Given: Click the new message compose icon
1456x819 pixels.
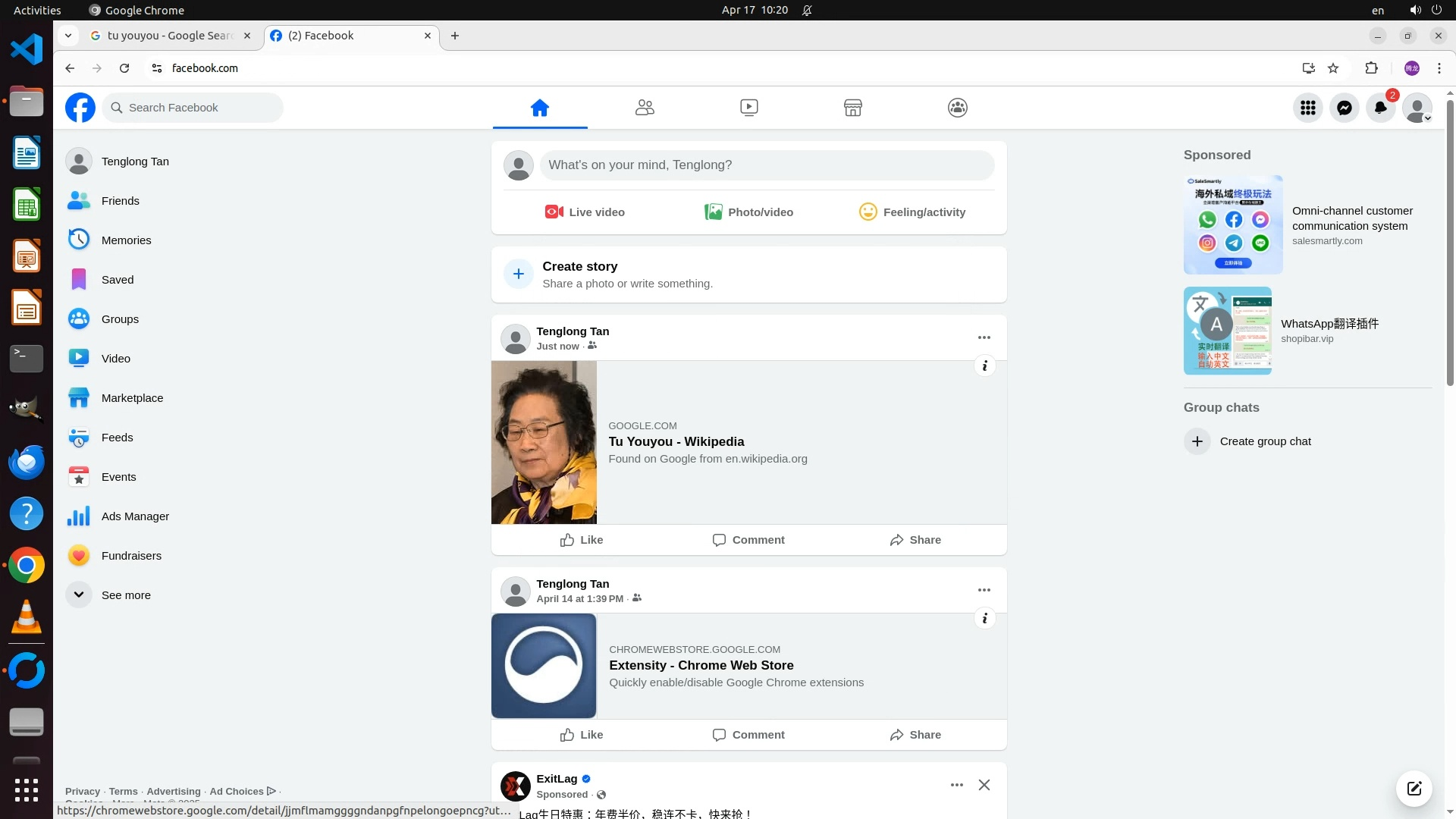Looking at the screenshot, I should (1414, 789).
